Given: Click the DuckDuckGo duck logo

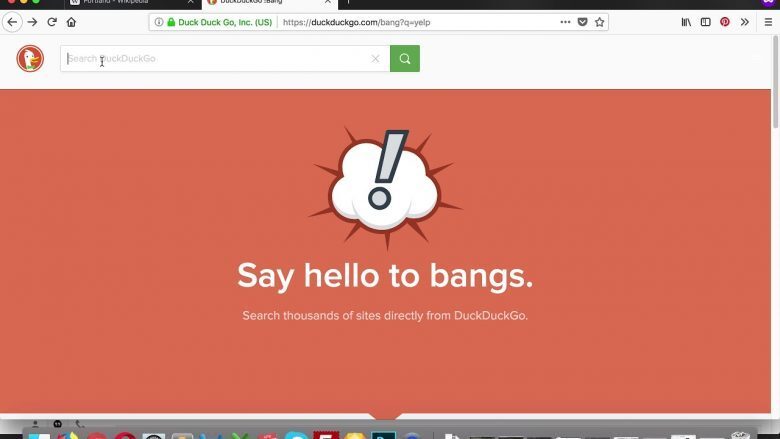Looking at the screenshot, I should click(30, 59).
